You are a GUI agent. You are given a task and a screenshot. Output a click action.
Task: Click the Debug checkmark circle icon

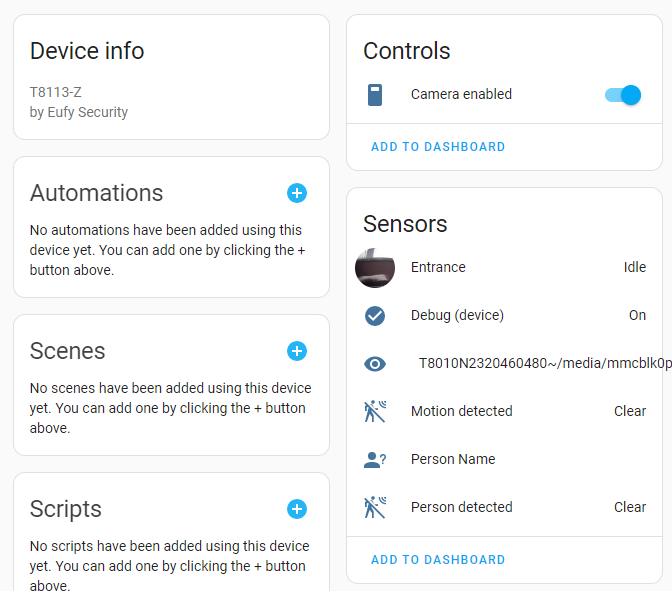(x=375, y=315)
